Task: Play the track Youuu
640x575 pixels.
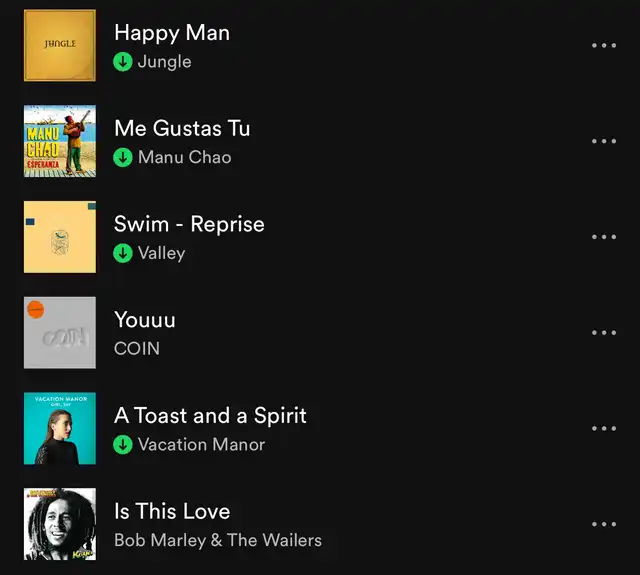Action: click(x=145, y=320)
